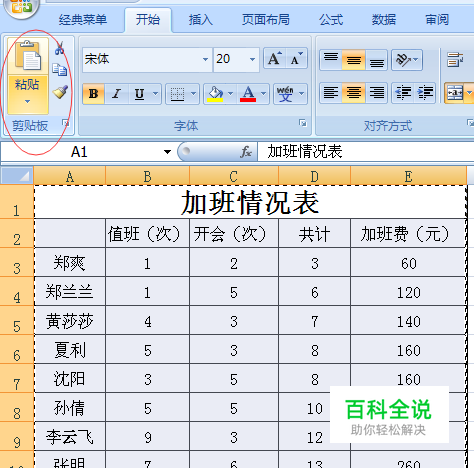Viewport: 474px width, 468px height.
Task: Click the wrap text icon
Action: tap(455, 60)
